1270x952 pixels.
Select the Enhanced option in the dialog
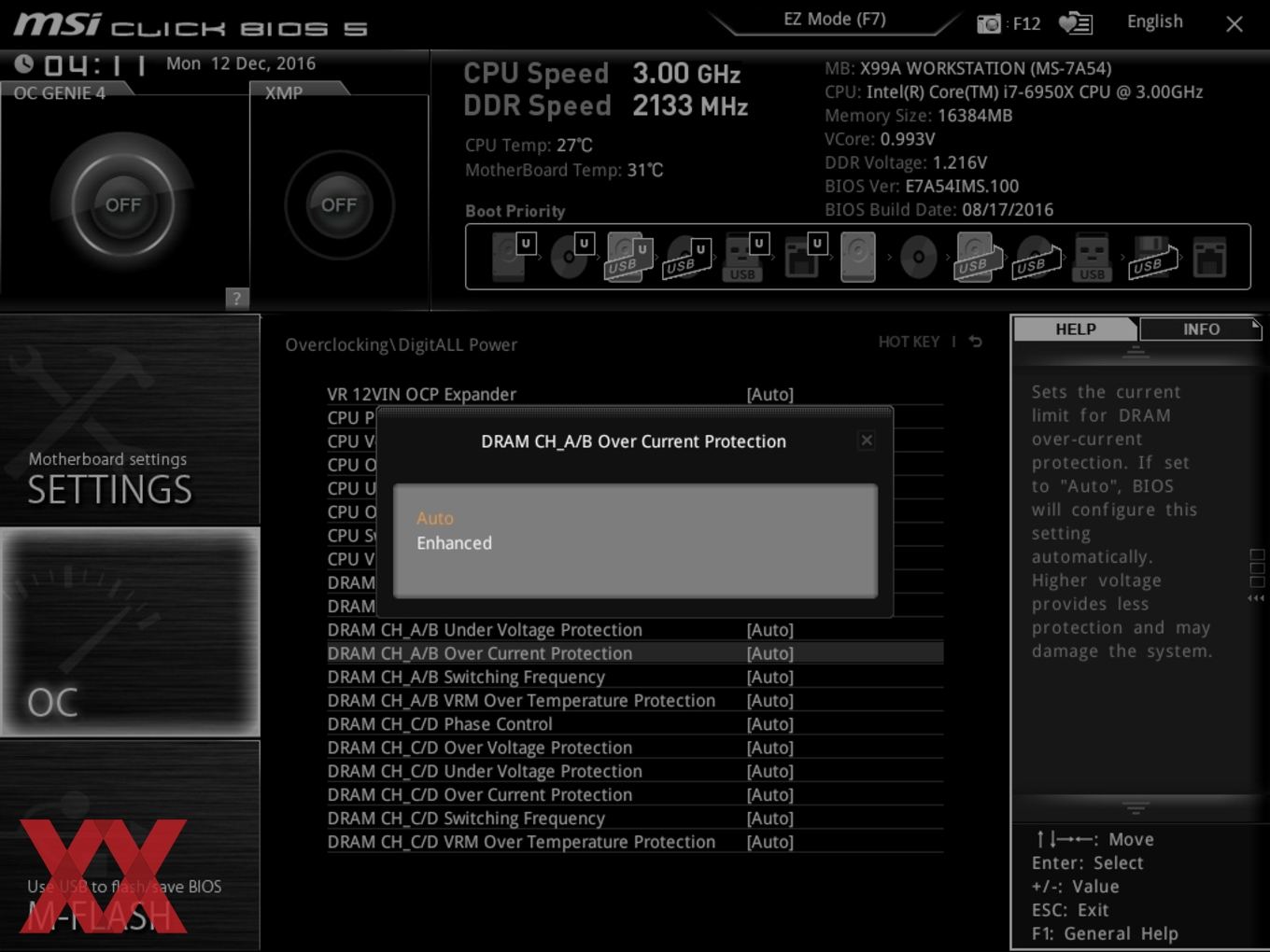point(454,543)
